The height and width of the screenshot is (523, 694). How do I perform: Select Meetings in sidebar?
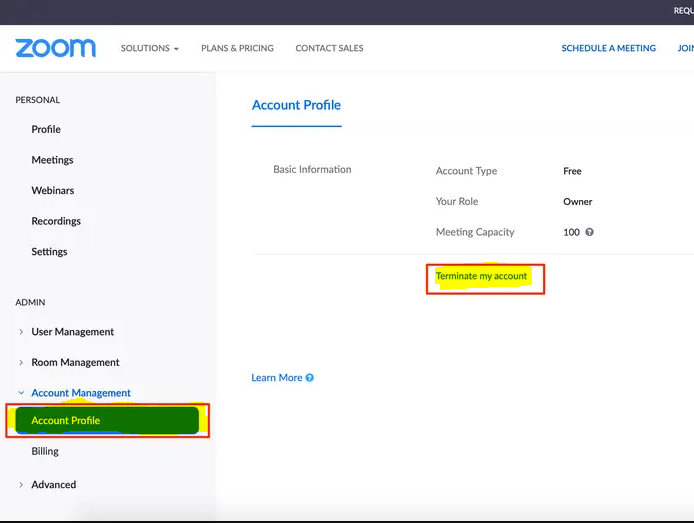tap(52, 160)
